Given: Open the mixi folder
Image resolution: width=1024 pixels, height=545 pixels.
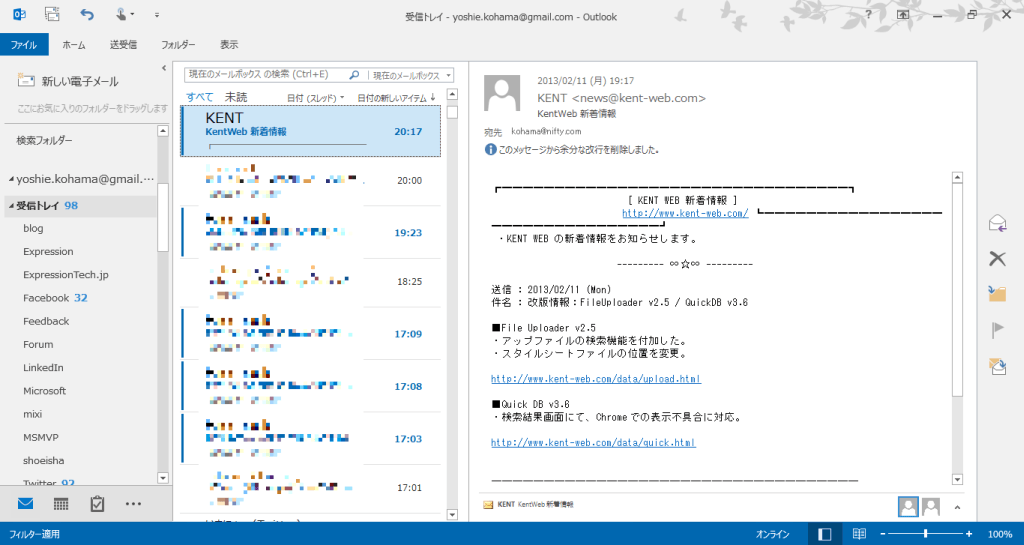Looking at the screenshot, I should click(x=33, y=414).
